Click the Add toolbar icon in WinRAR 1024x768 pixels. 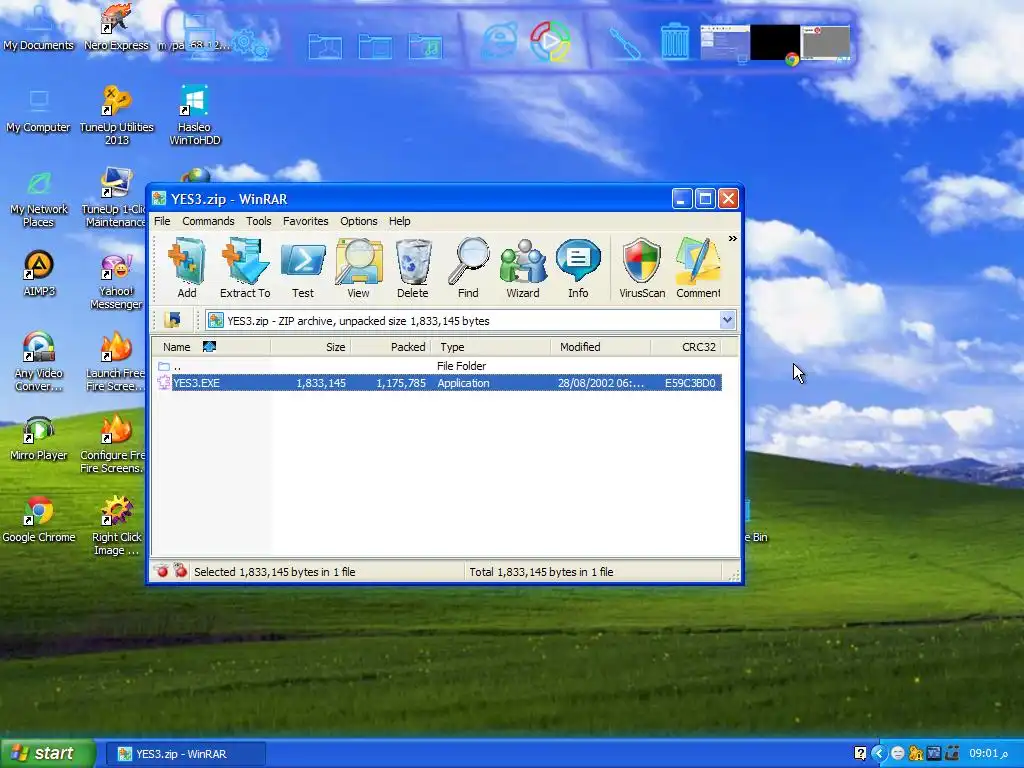(x=187, y=268)
